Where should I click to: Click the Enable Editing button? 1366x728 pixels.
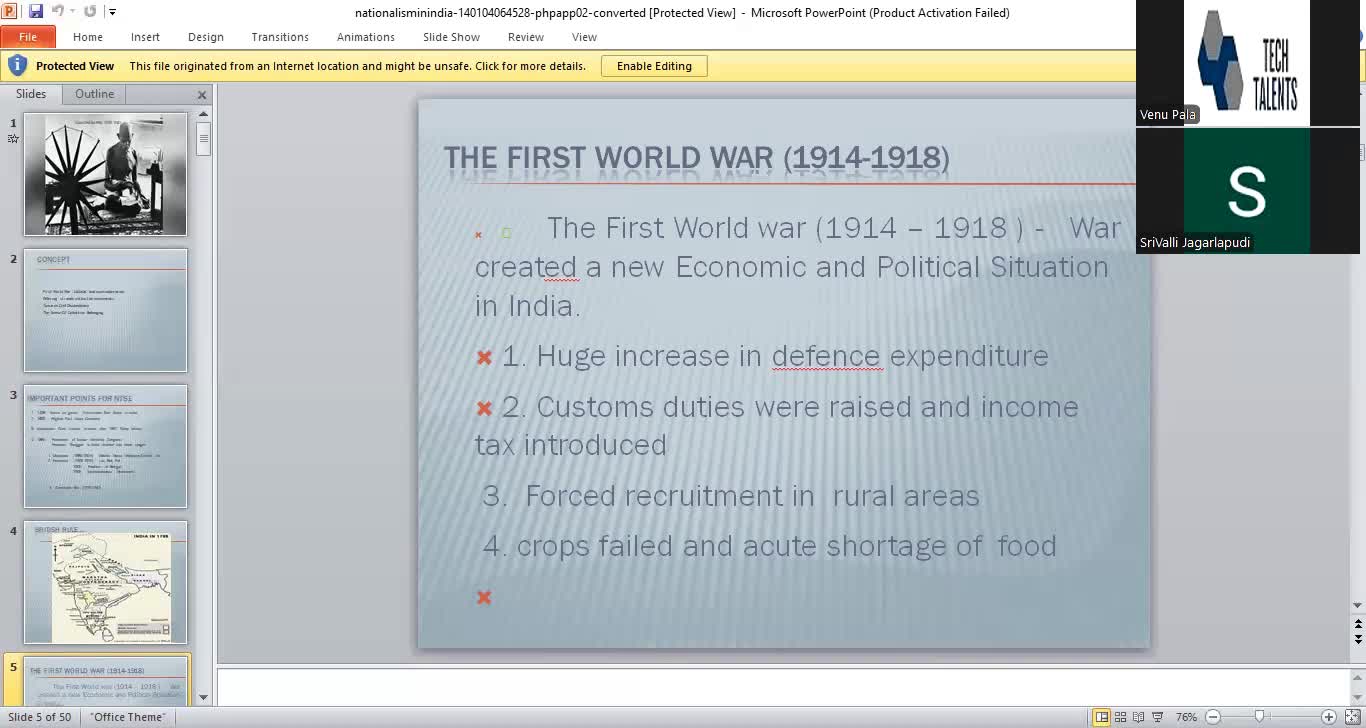pos(654,66)
